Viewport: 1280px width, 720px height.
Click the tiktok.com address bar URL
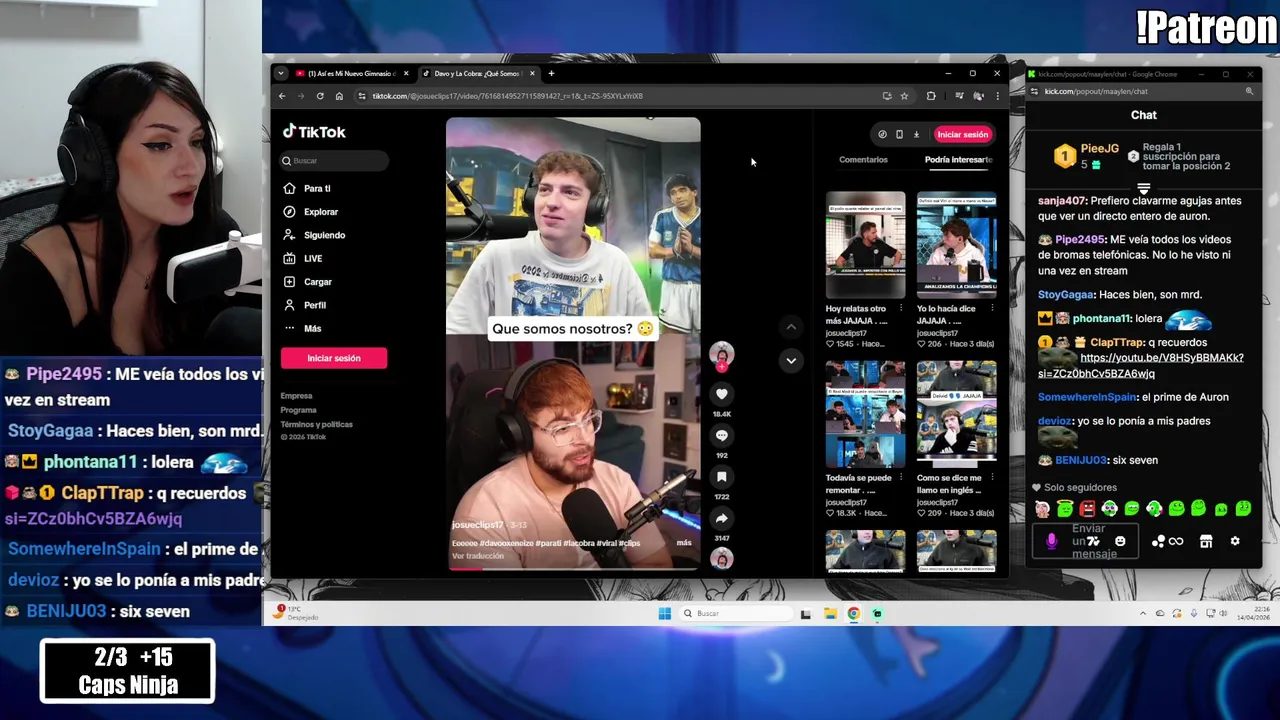[x=507, y=96]
